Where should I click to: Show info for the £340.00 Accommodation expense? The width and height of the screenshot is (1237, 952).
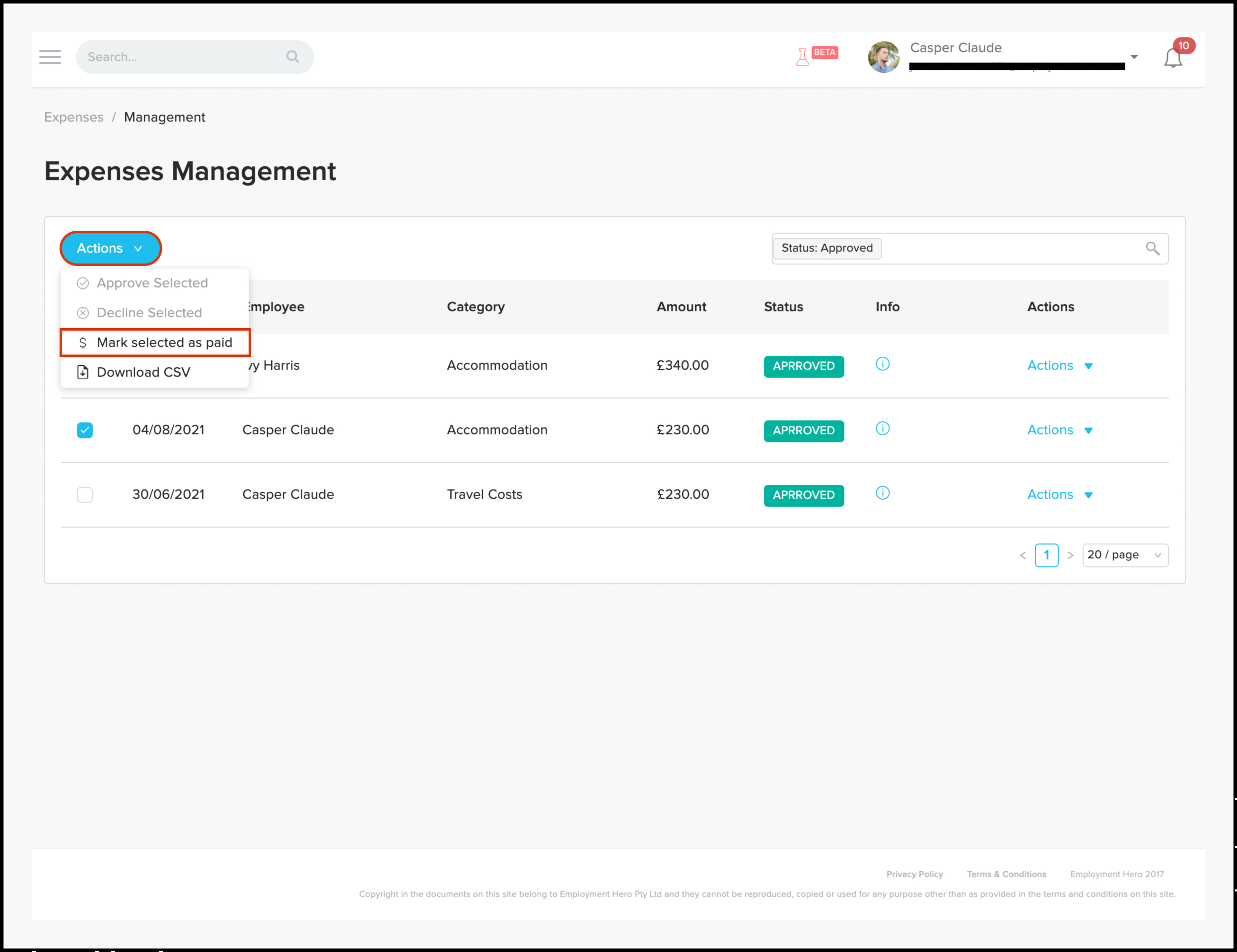[882, 364]
